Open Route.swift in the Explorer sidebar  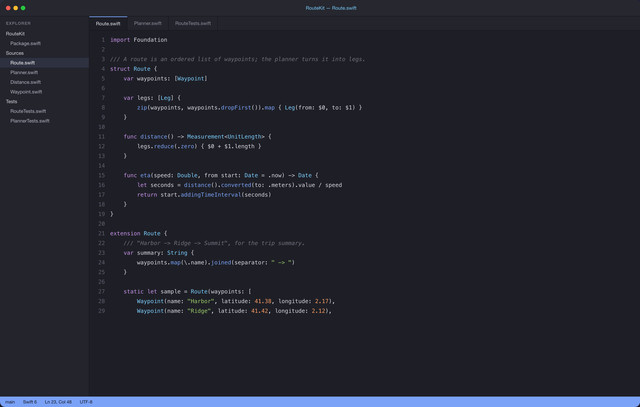coord(44,62)
